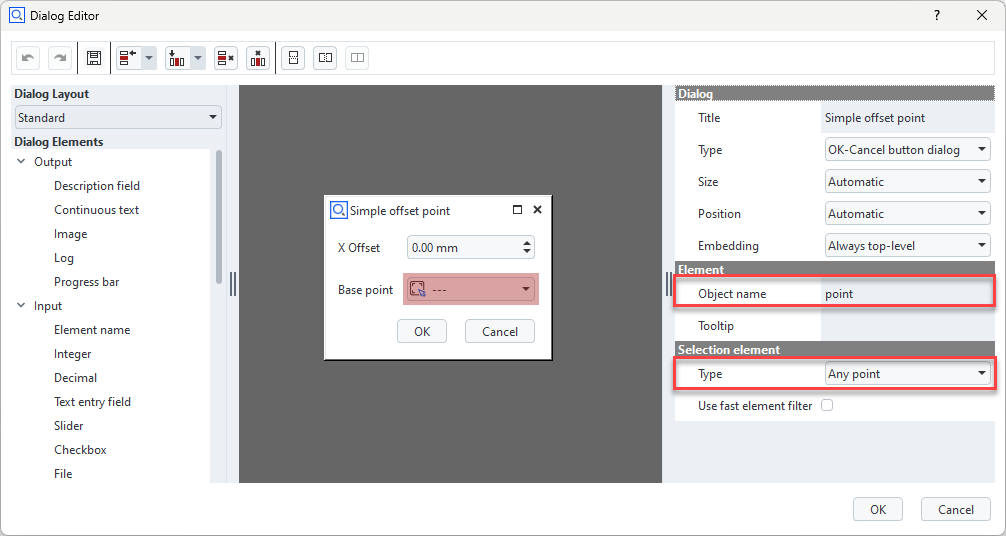
Task: Click the undo arrow in the toolbar
Action: [28, 58]
